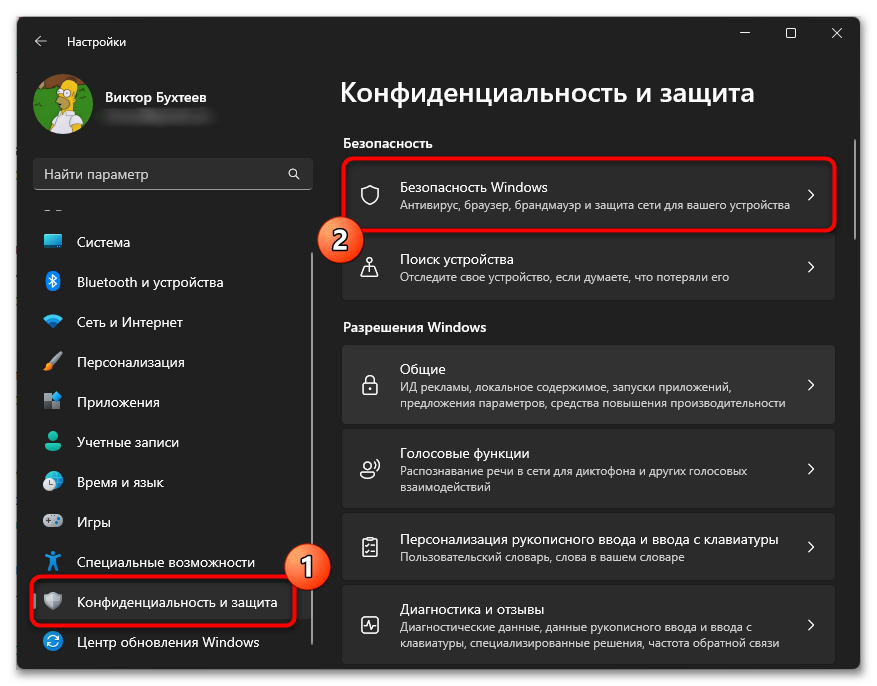
Task: Open Персонализация рукописного ввода card
Action: (x=588, y=547)
